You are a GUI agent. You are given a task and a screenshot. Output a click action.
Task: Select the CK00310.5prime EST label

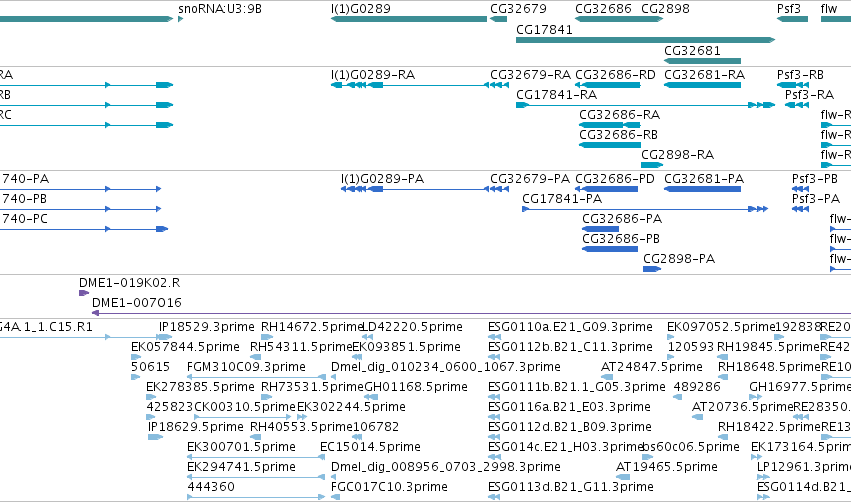pyautogui.click(x=245, y=407)
